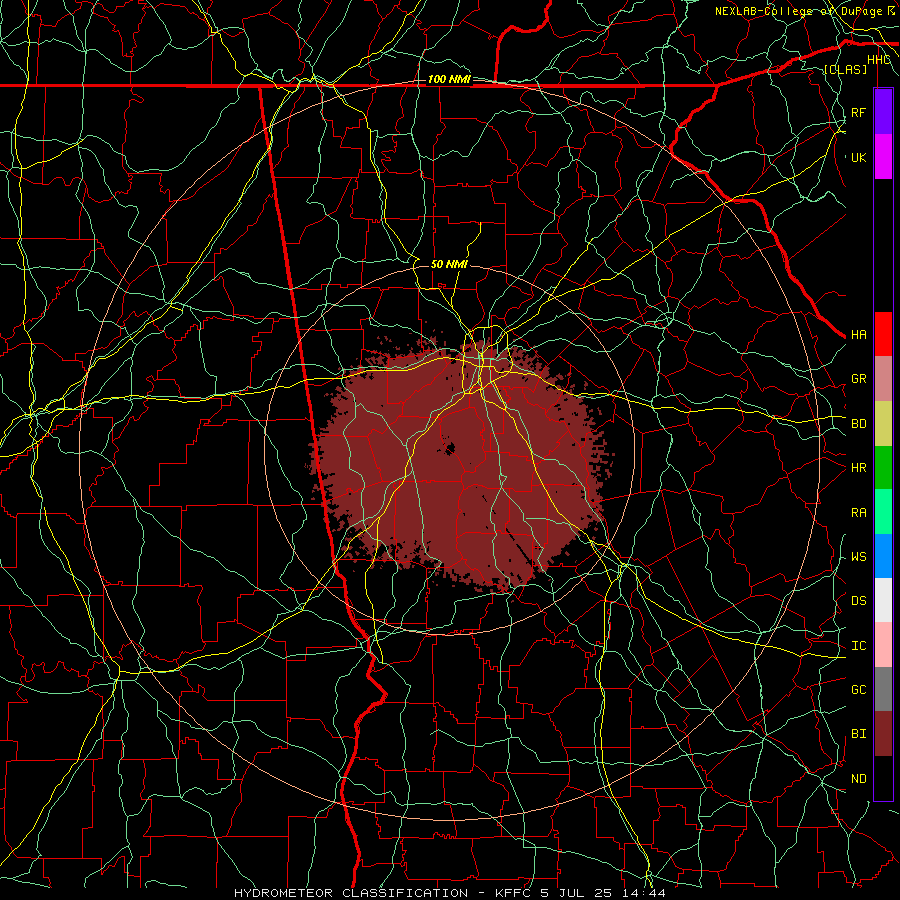
Task: Click the mint green RA legend swatch
Action: (x=883, y=512)
